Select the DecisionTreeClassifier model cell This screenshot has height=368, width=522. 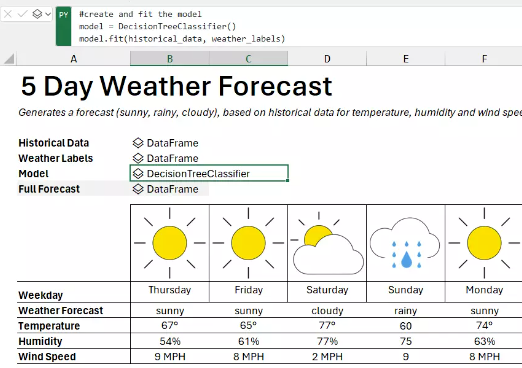[209, 173]
